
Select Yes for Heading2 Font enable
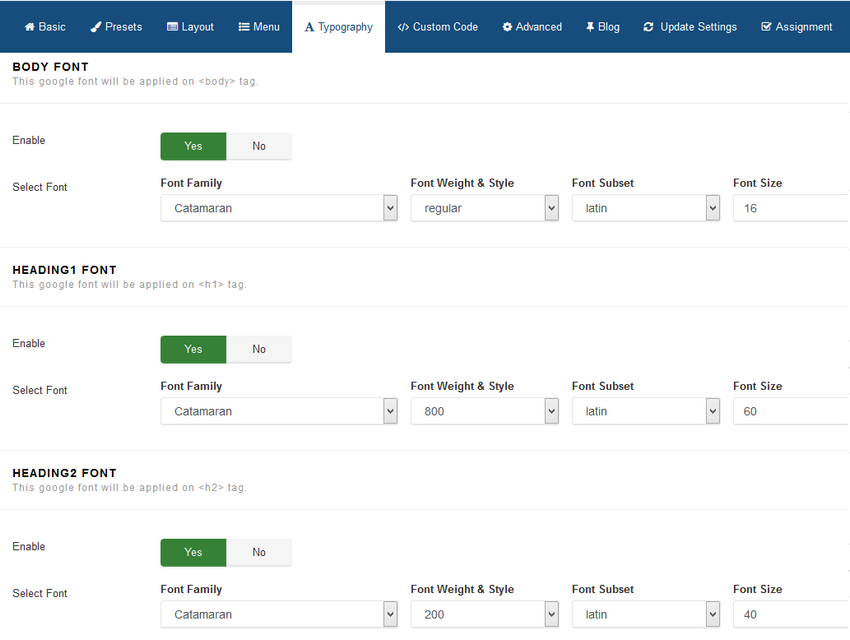pyautogui.click(x=193, y=552)
